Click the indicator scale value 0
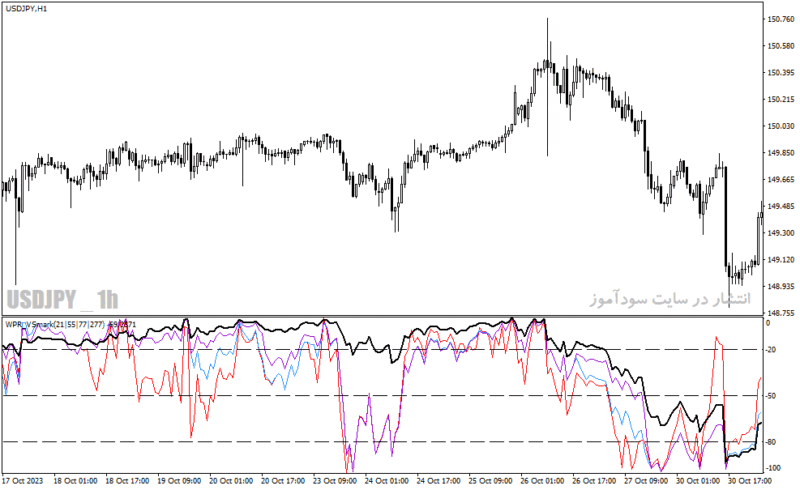This screenshot has width=800, height=490. tap(768, 323)
